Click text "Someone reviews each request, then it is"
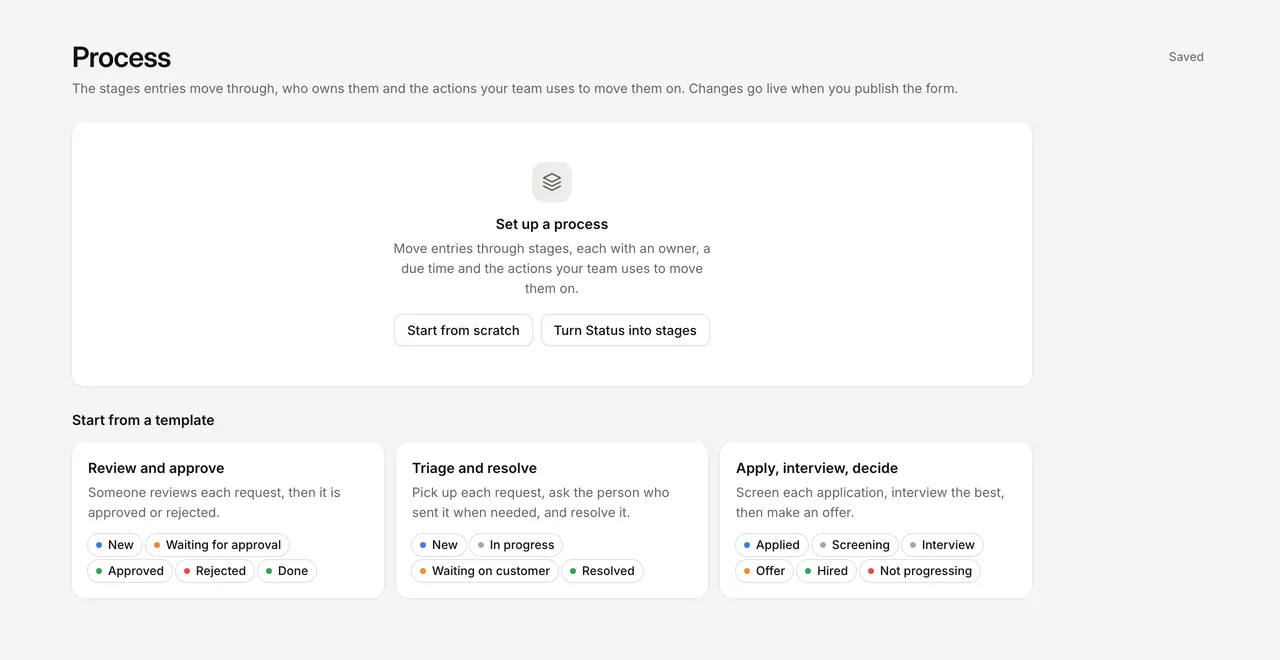This screenshot has height=660, width=1280. (x=214, y=492)
